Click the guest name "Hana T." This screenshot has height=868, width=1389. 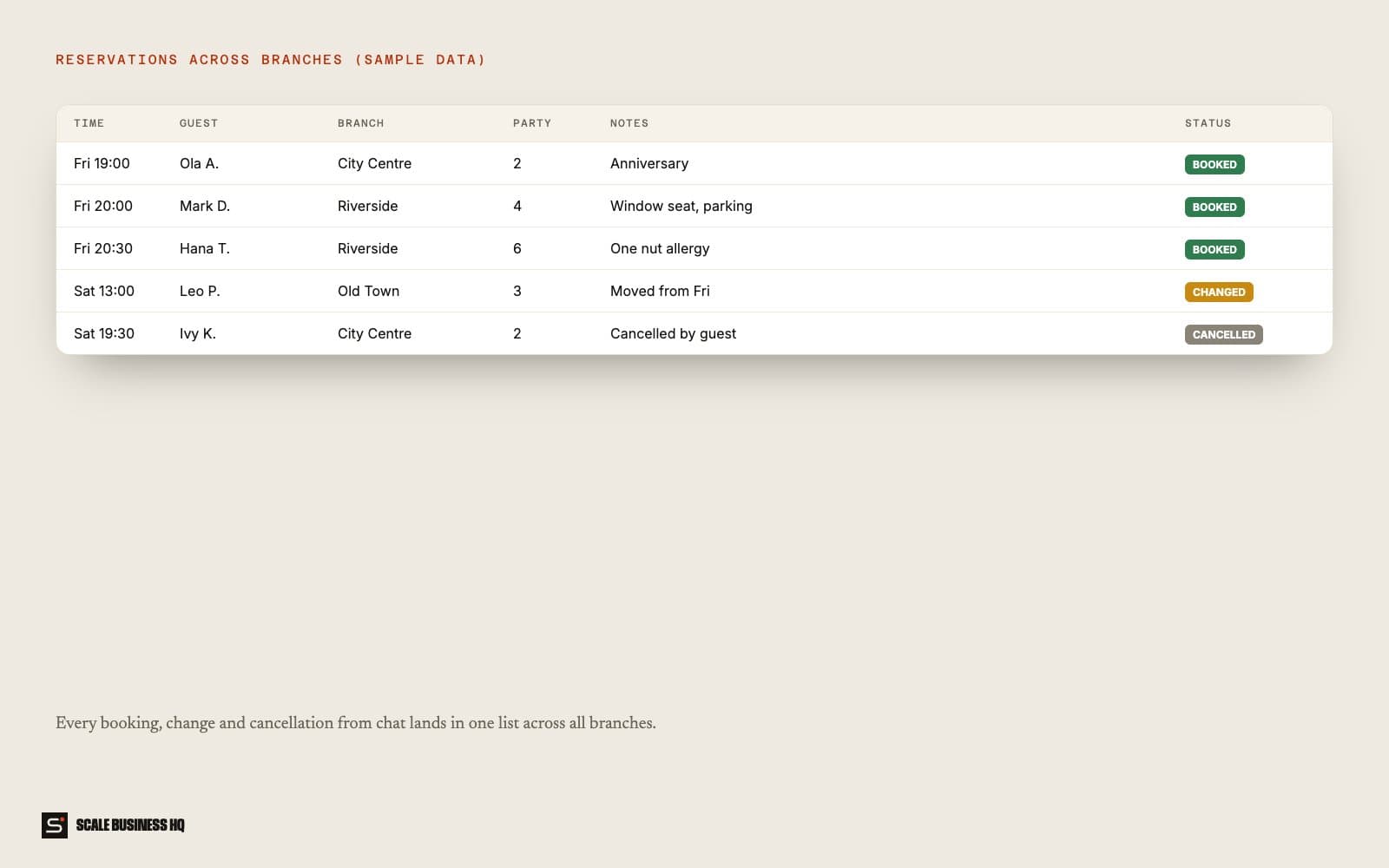coord(205,248)
